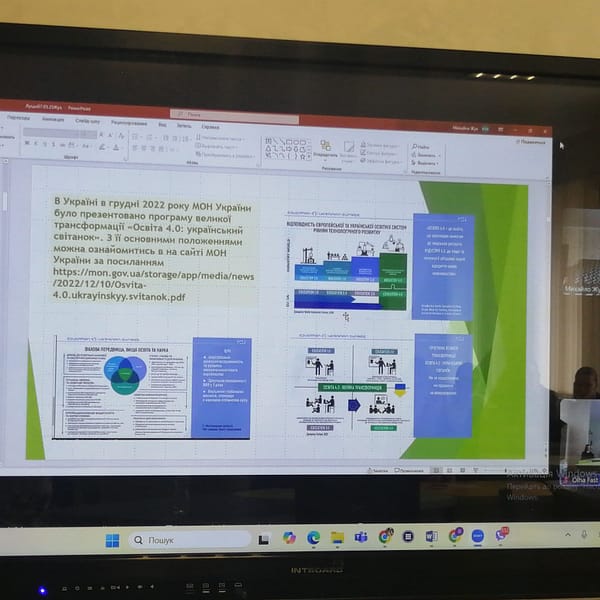
Task: Click the Arrange objects icon
Action: point(324,147)
